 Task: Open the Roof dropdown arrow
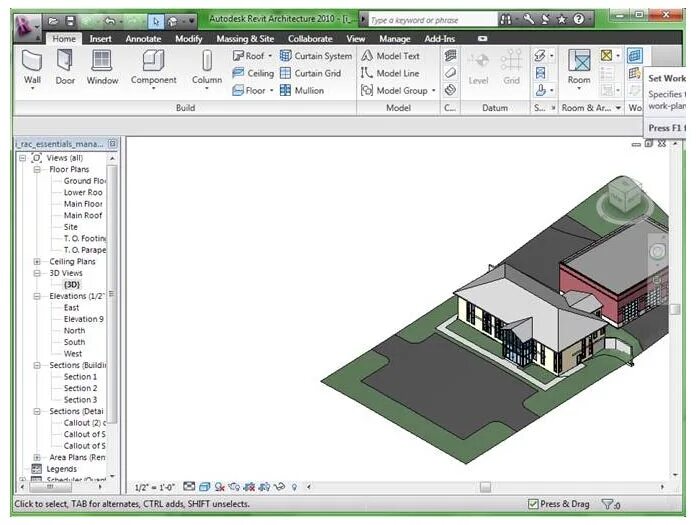click(270, 56)
